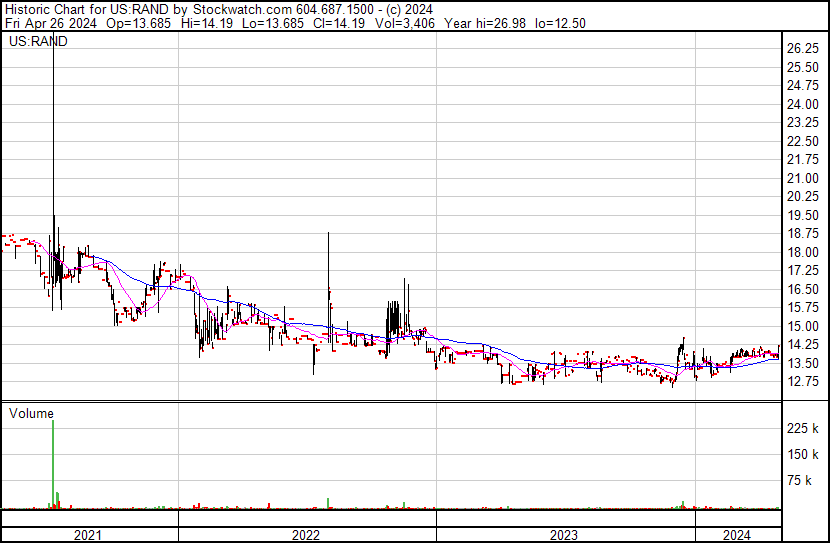Image resolution: width=830 pixels, height=543 pixels.
Task: Click the 19.50 price axis label
Action: pos(803,215)
